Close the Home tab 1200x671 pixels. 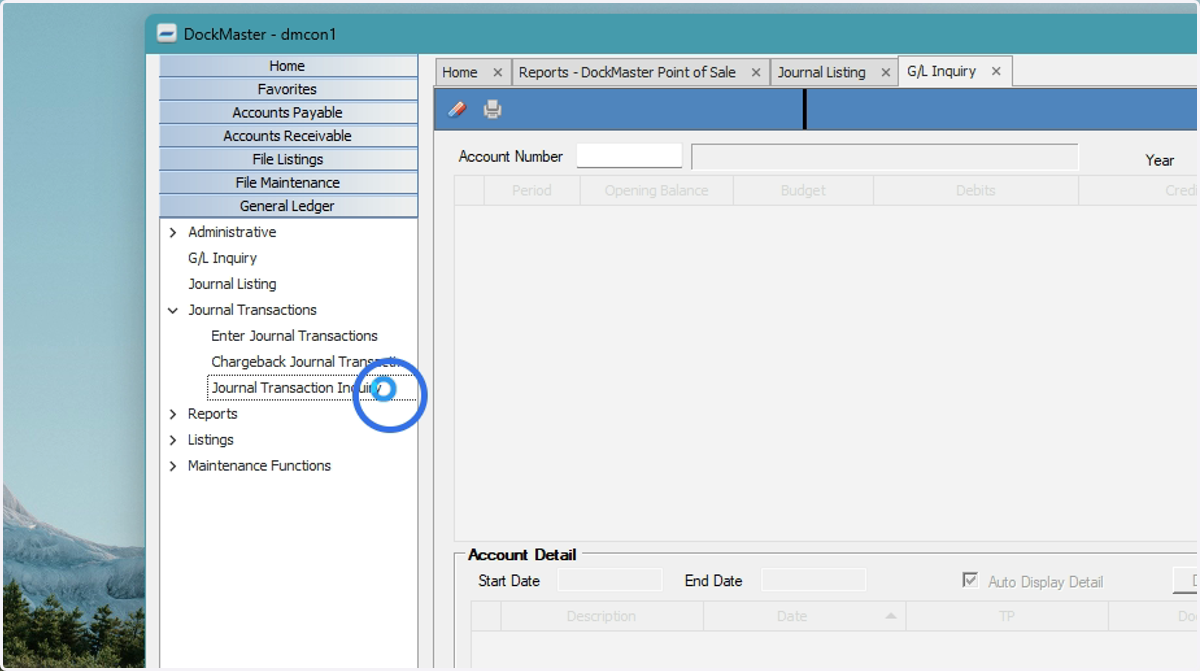coord(497,72)
